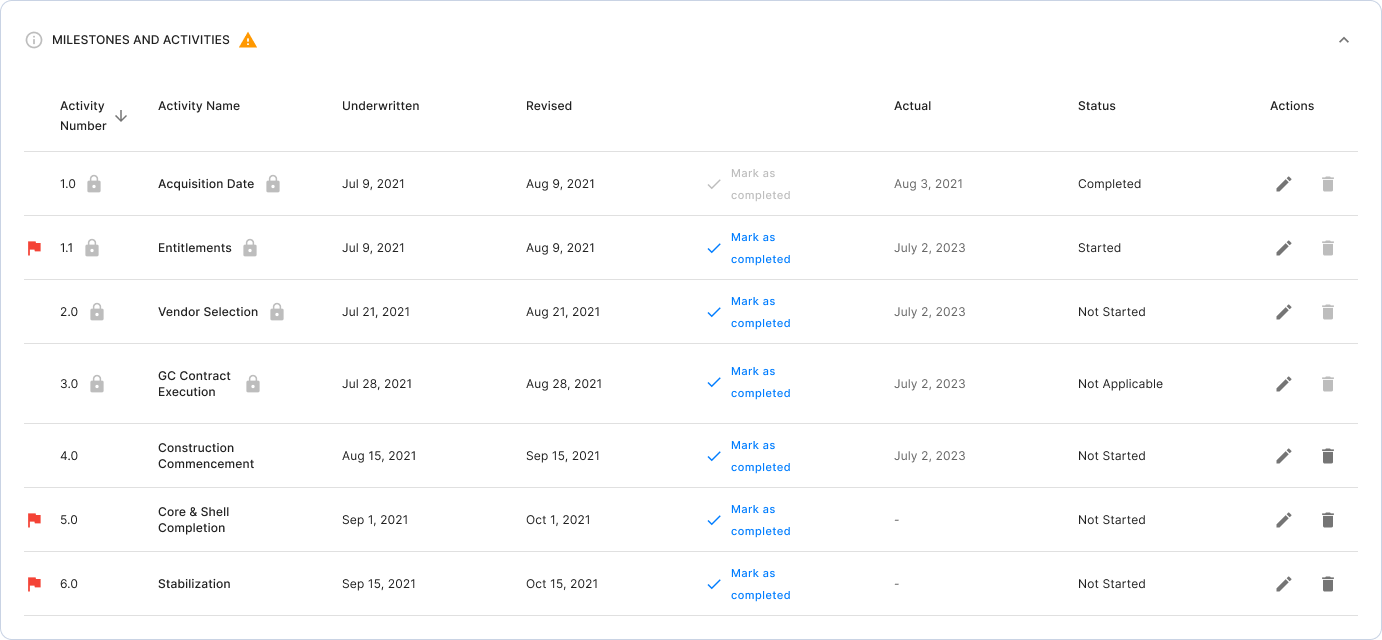Sort by Activity Number arrow
Image resolution: width=1382 pixels, height=640 pixels.
[121, 116]
